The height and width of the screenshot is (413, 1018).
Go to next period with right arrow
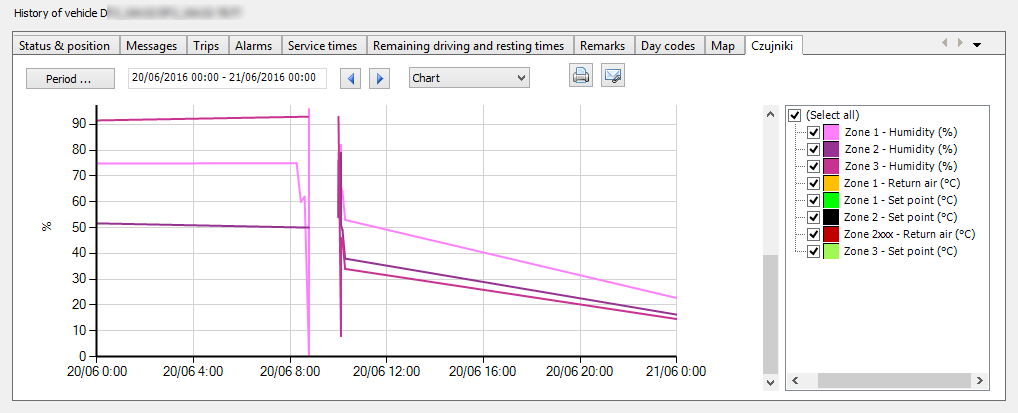pos(379,78)
